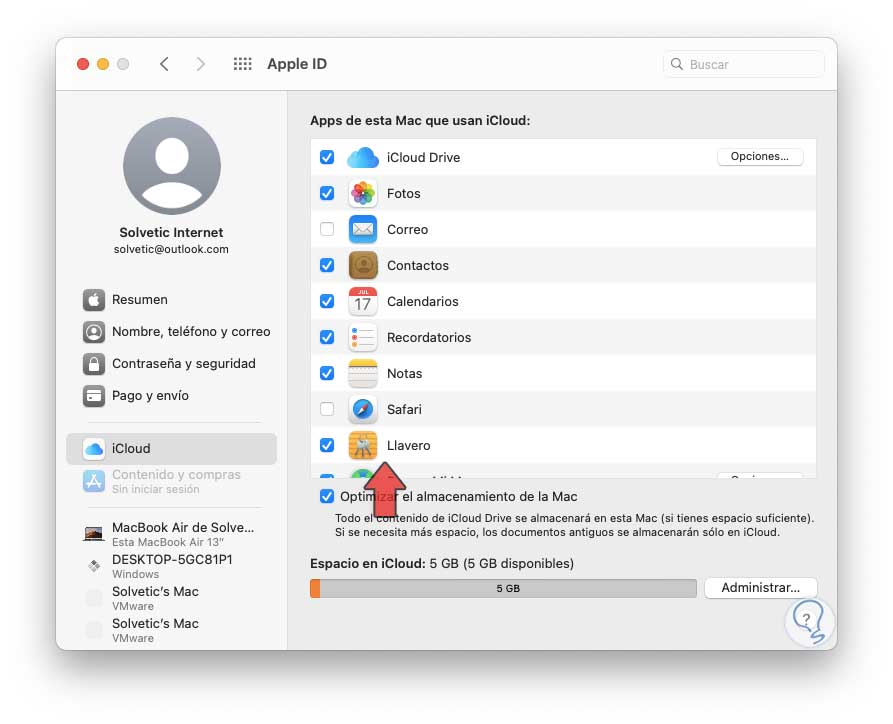This screenshot has width=893, height=724.
Task: Open Contraseña y seguridad section
Action: pyautogui.click(x=171, y=363)
